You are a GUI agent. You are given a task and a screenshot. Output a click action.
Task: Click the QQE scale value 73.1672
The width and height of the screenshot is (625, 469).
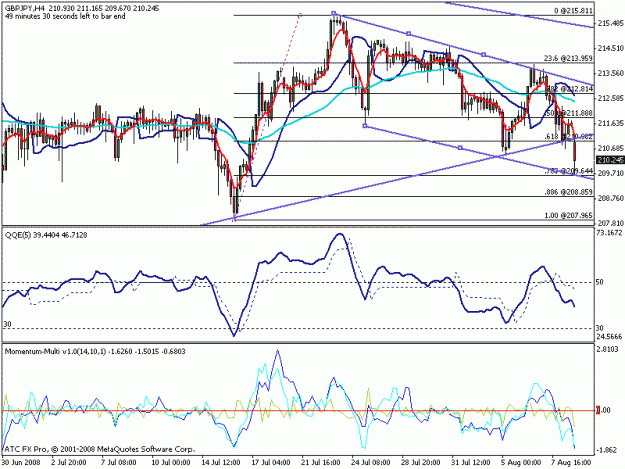point(609,233)
